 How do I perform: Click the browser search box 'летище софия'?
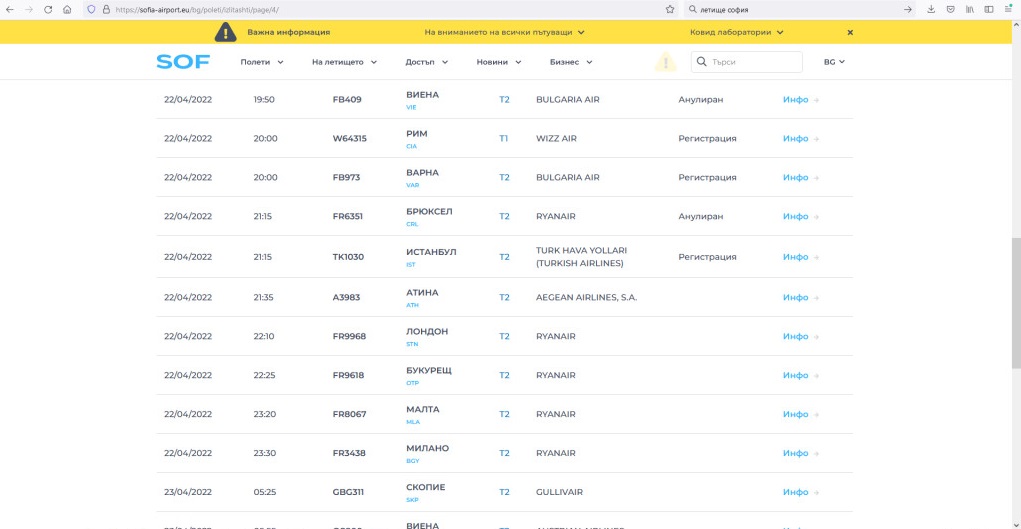click(798, 10)
